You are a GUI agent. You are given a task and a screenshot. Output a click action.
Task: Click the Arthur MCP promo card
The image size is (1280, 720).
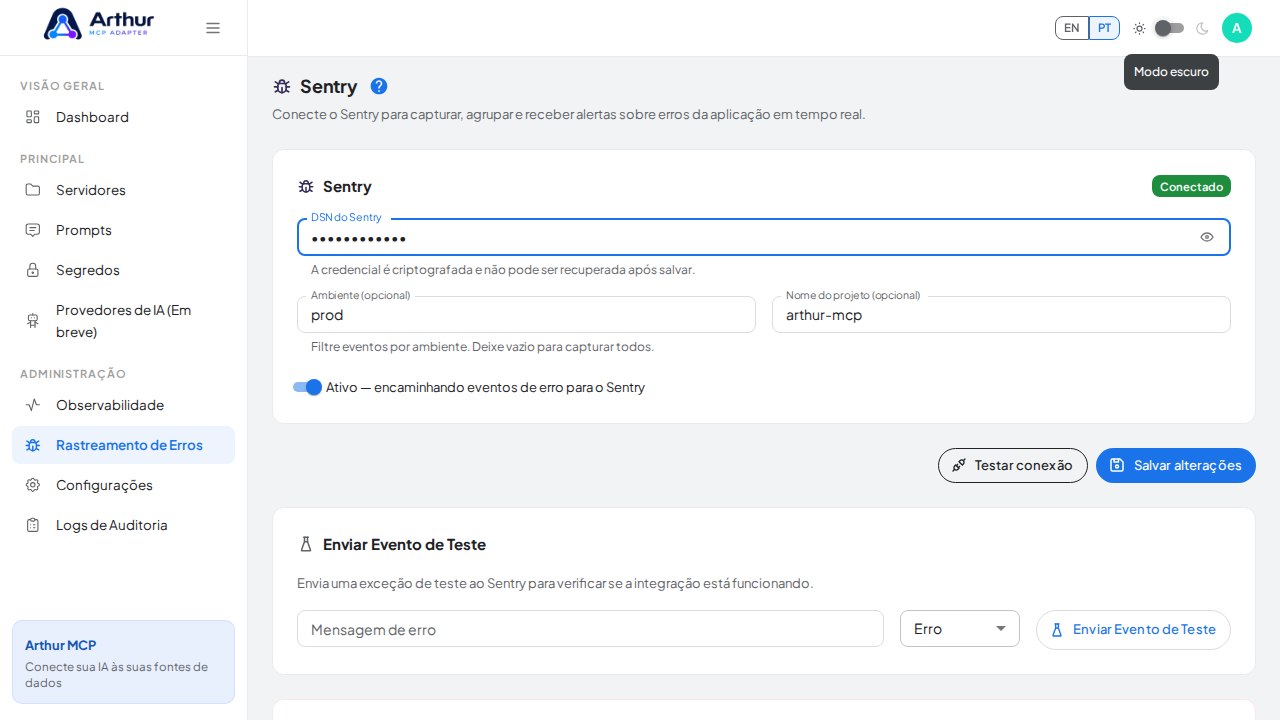pos(123,662)
